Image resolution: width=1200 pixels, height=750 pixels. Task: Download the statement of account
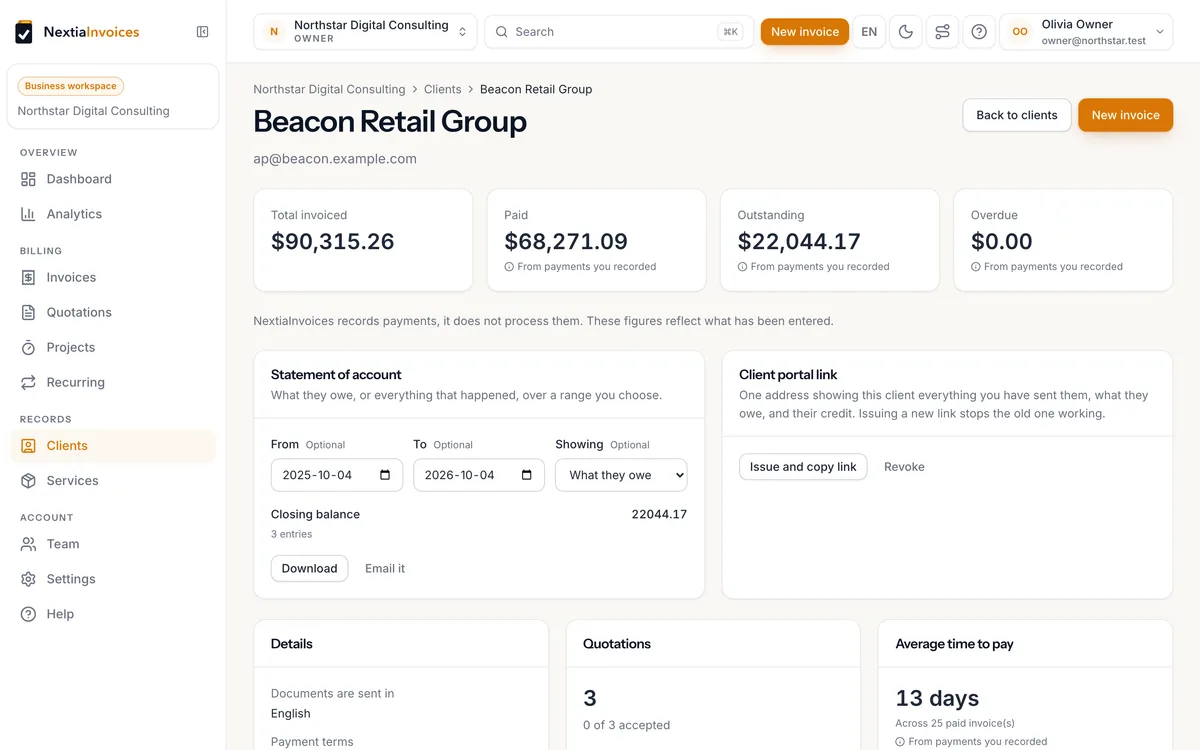click(309, 568)
